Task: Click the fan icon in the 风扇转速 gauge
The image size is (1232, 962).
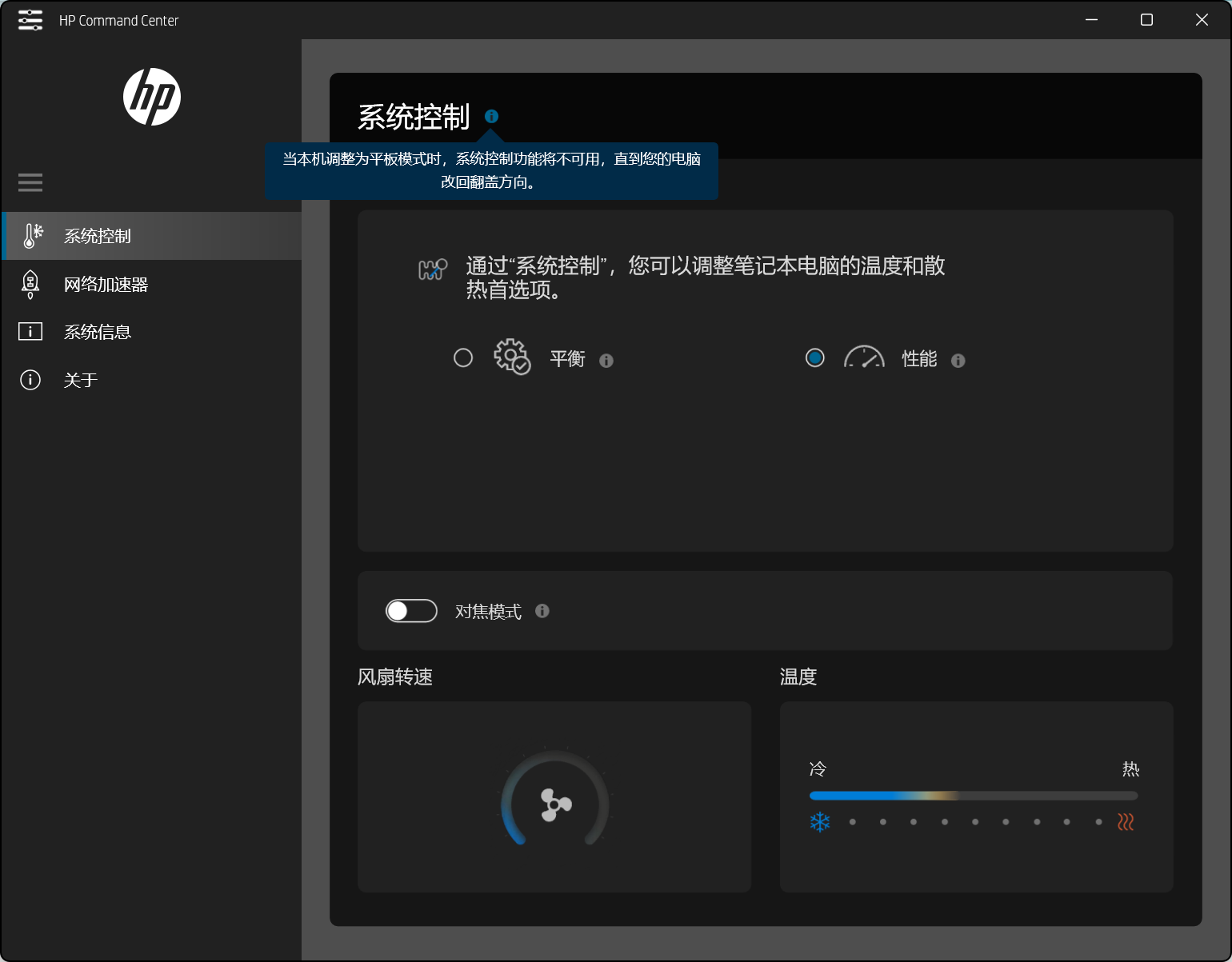Action: 555,804
